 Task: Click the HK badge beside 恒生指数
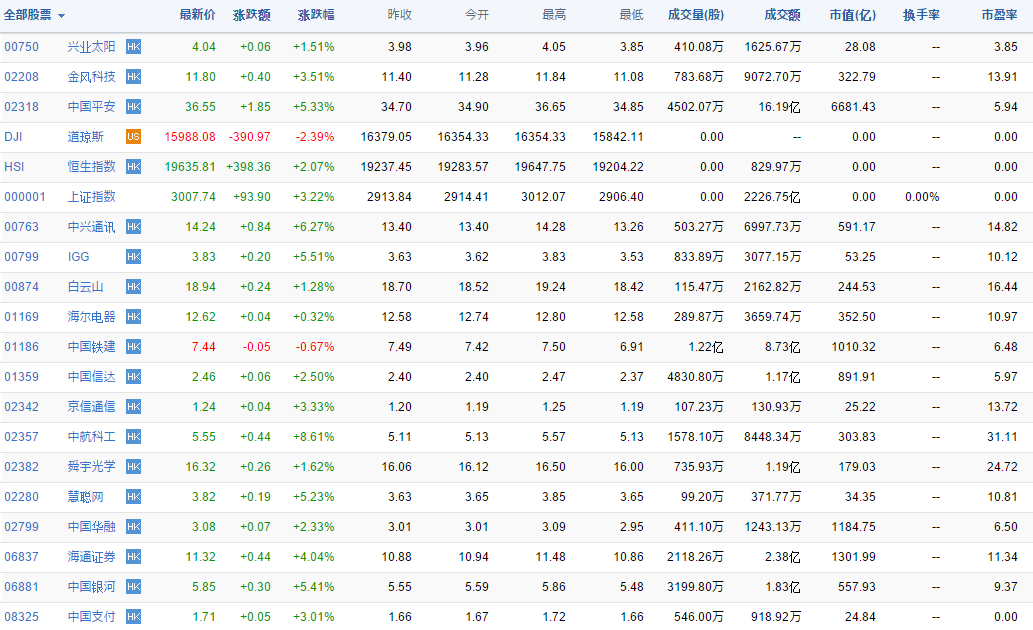tap(133, 167)
